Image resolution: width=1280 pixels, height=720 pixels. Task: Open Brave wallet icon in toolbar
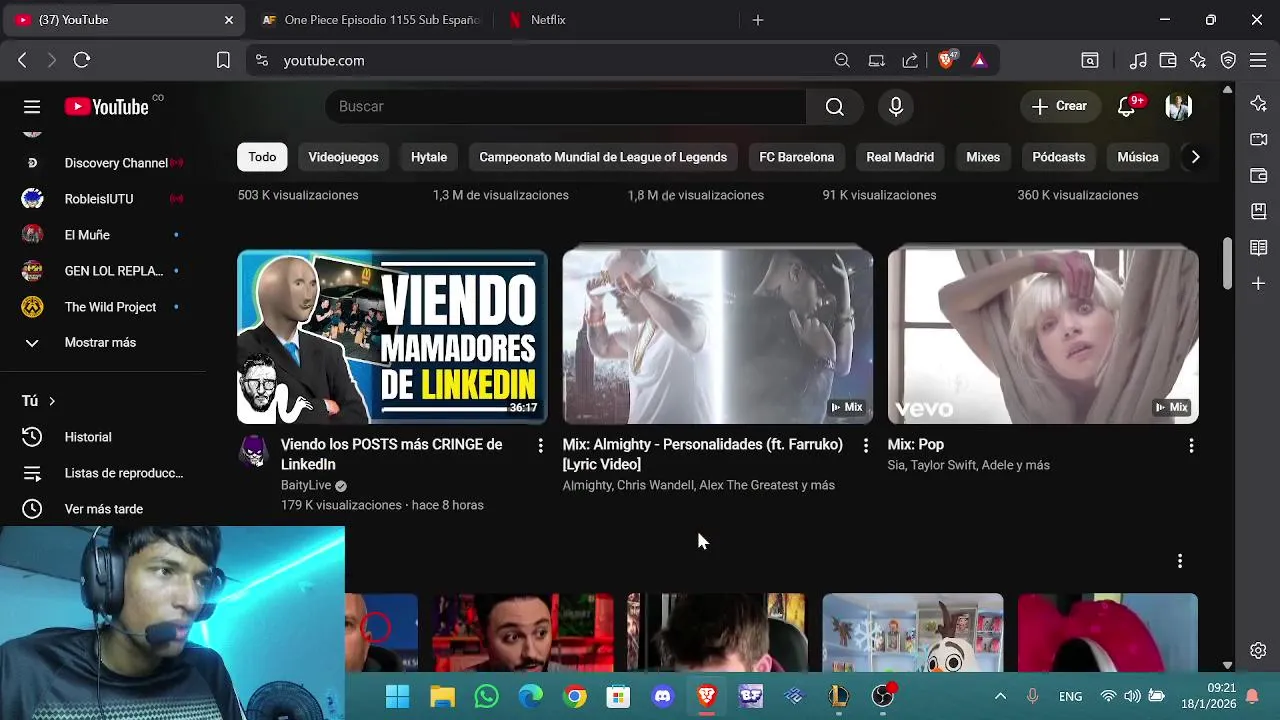(1168, 60)
